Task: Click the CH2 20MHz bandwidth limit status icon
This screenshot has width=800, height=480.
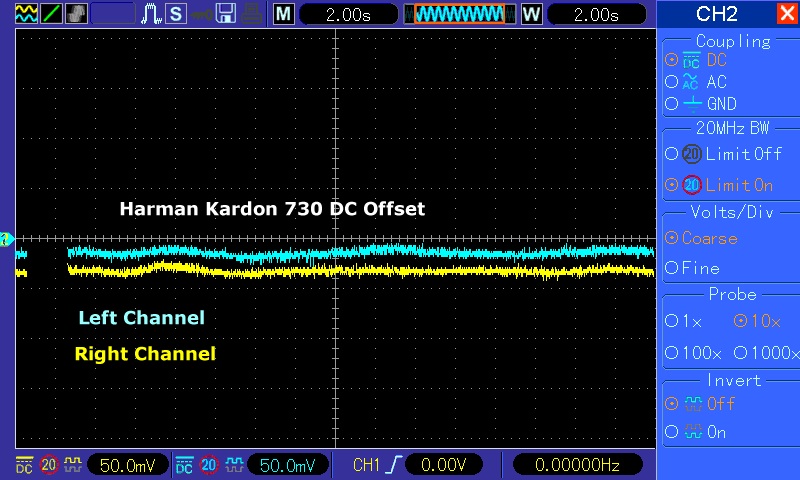Action: coord(209,465)
